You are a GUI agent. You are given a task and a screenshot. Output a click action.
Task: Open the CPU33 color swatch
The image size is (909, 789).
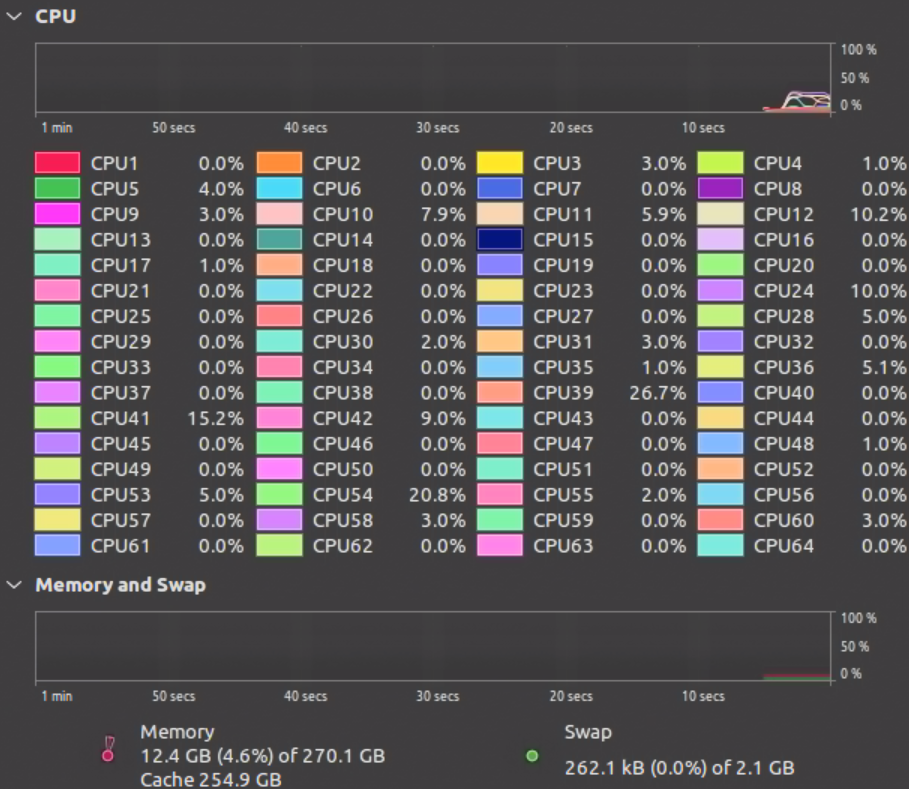point(57,367)
